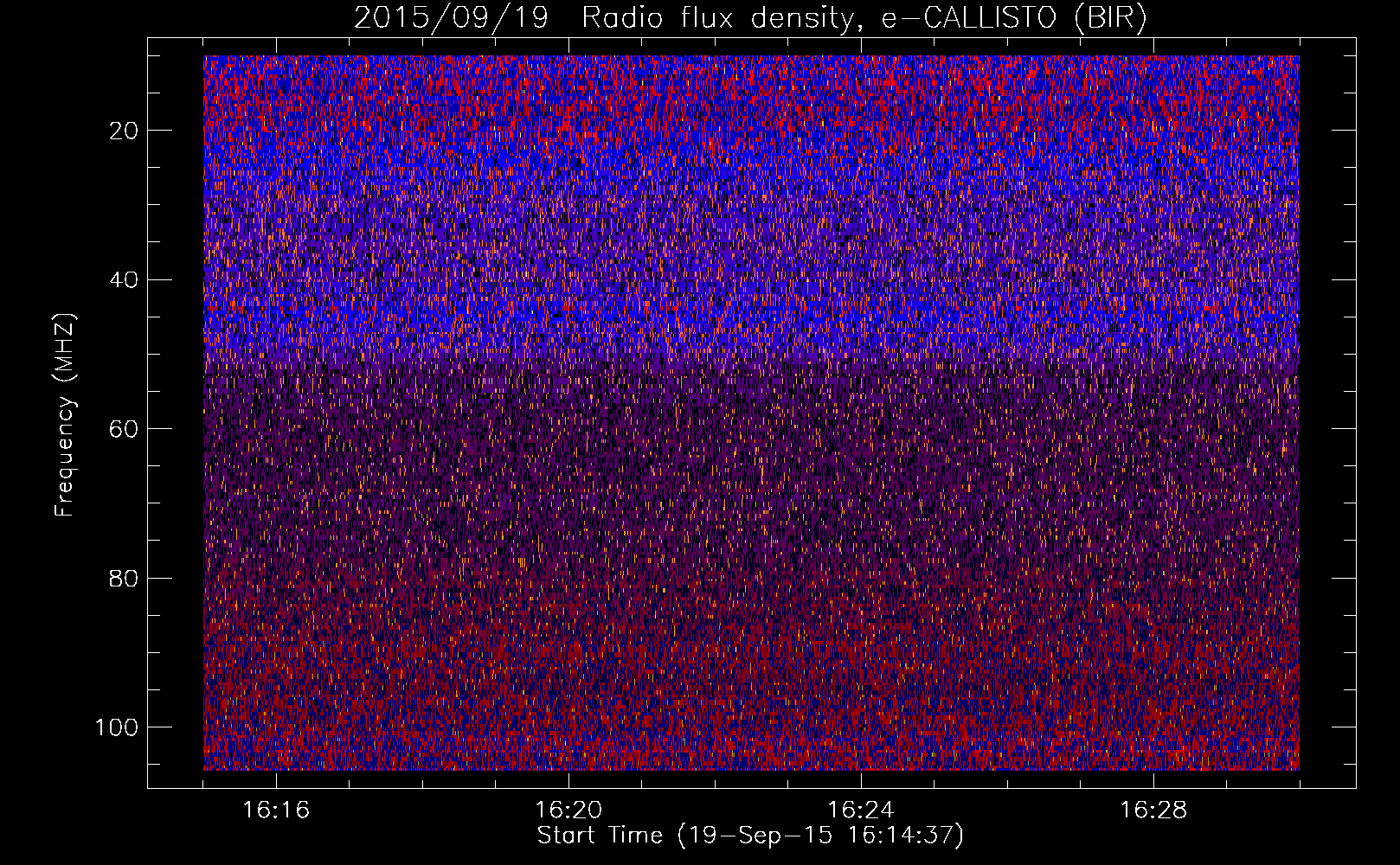Click the 16:28 time tick label

click(x=1153, y=811)
